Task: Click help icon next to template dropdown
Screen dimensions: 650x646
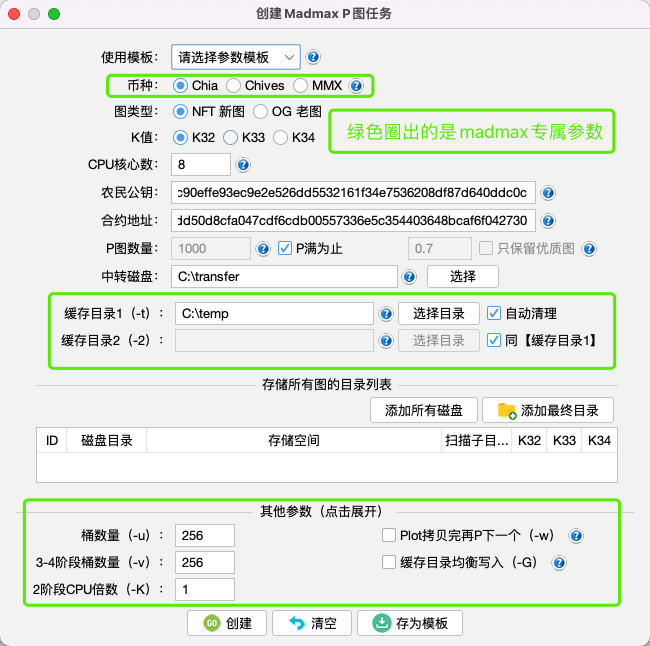Action: pos(313,57)
